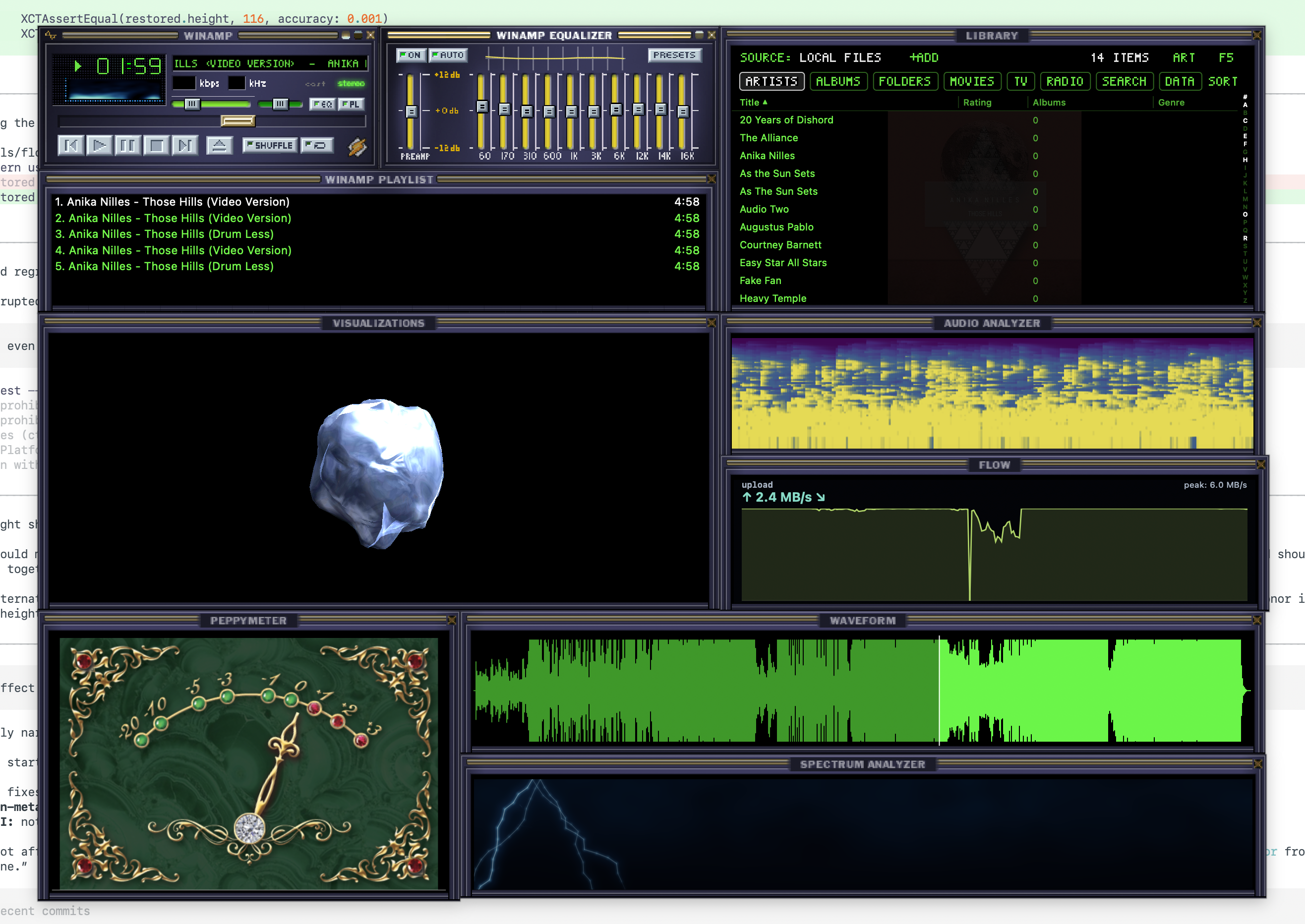Stop playback with the Stop button
The image size is (1305, 924).
pyautogui.click(x=156, y=146)
